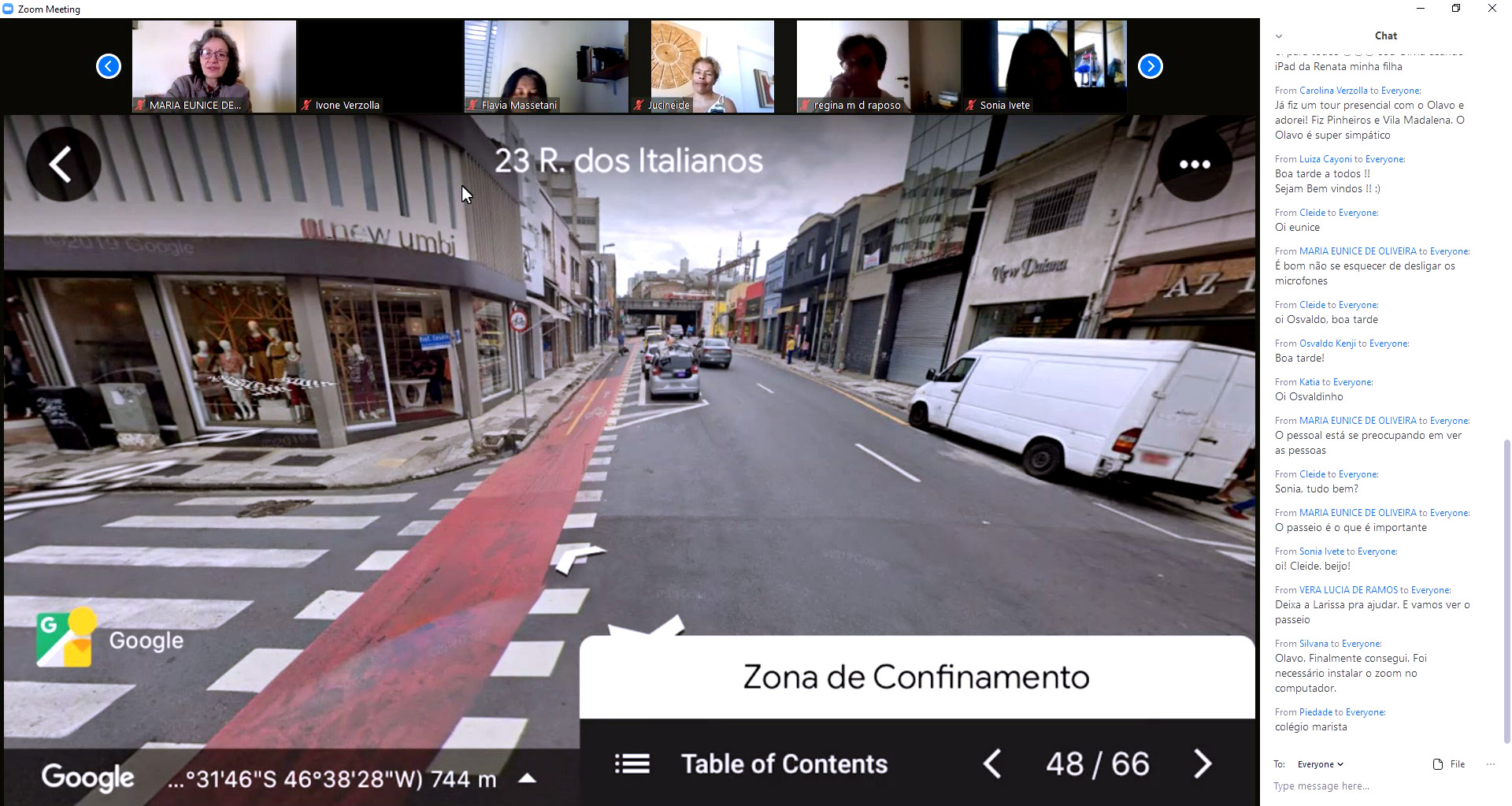
Task: Collapse the Chat panel chevron
Action: point(1279,36)
